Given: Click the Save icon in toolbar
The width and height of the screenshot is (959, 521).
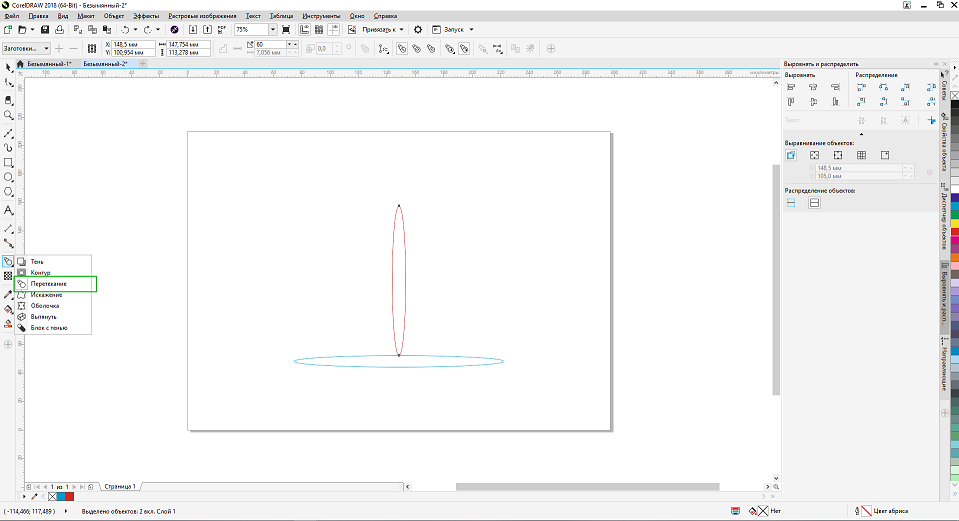Looking at the screenshot, I should (45, 29).
